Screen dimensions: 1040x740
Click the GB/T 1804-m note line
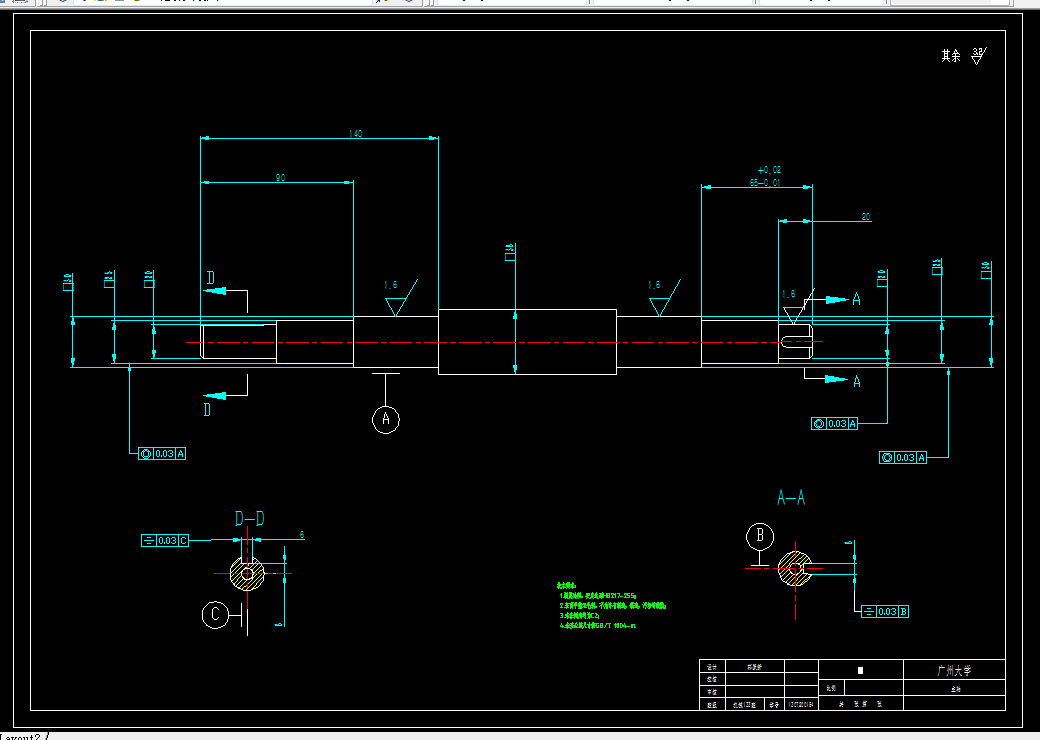(x=598, y=625)
